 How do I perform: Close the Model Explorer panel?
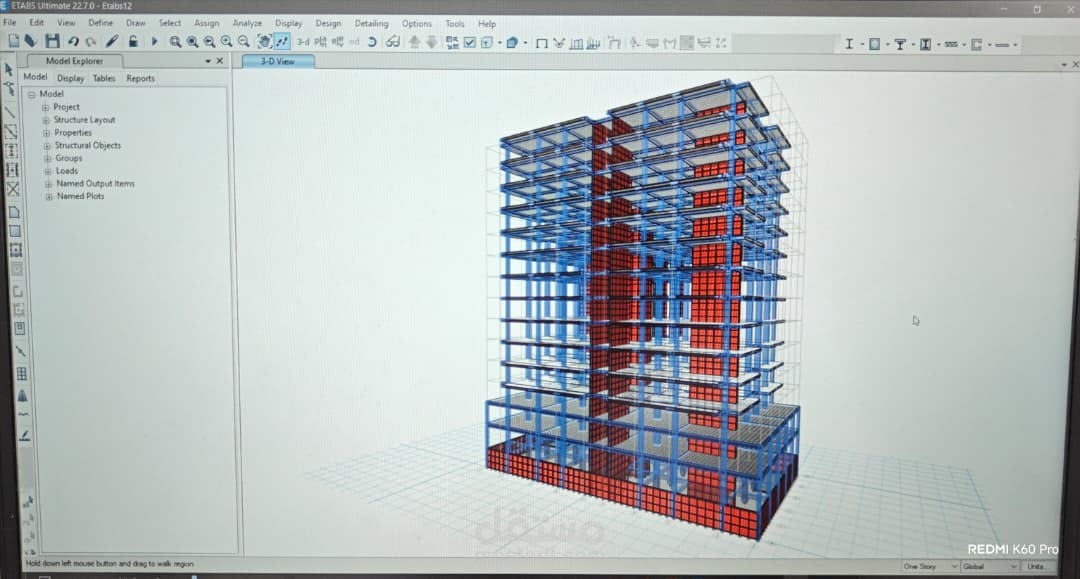220,61
